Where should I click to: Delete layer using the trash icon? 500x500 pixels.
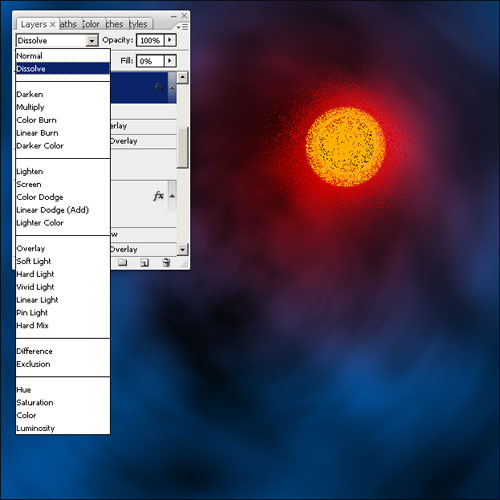pos(166,263)
